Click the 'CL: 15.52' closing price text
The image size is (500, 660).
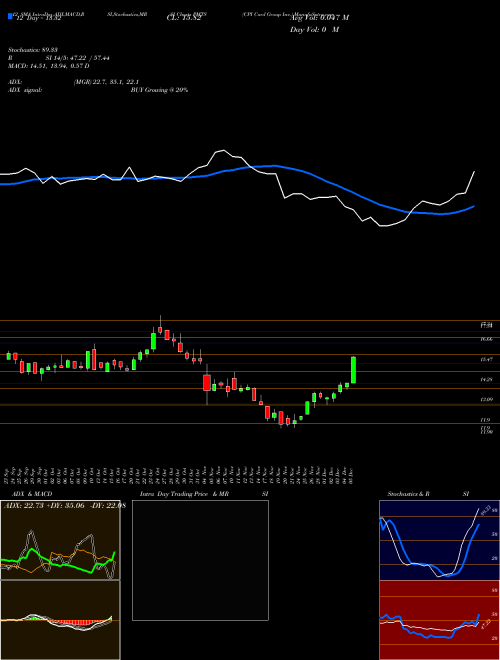click(x=184, y=19)
